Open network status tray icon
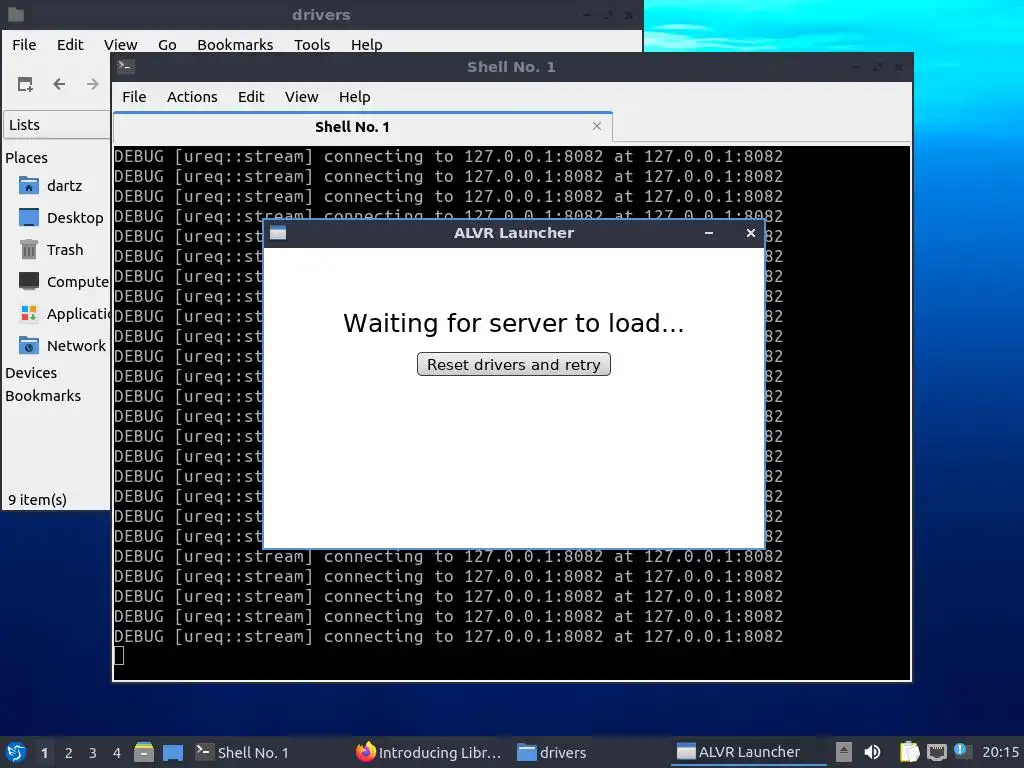 point(936,752)
